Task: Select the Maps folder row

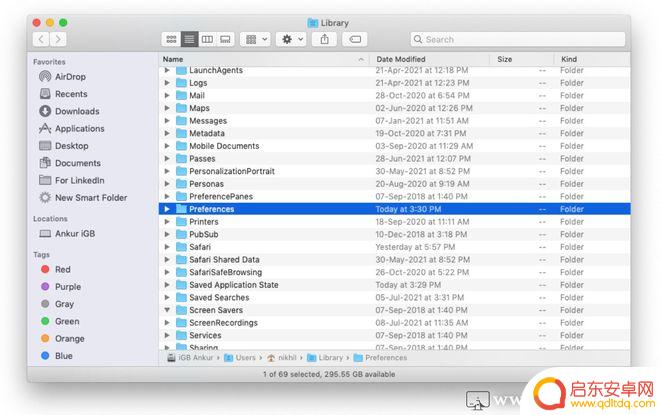Action: [394, 108]
